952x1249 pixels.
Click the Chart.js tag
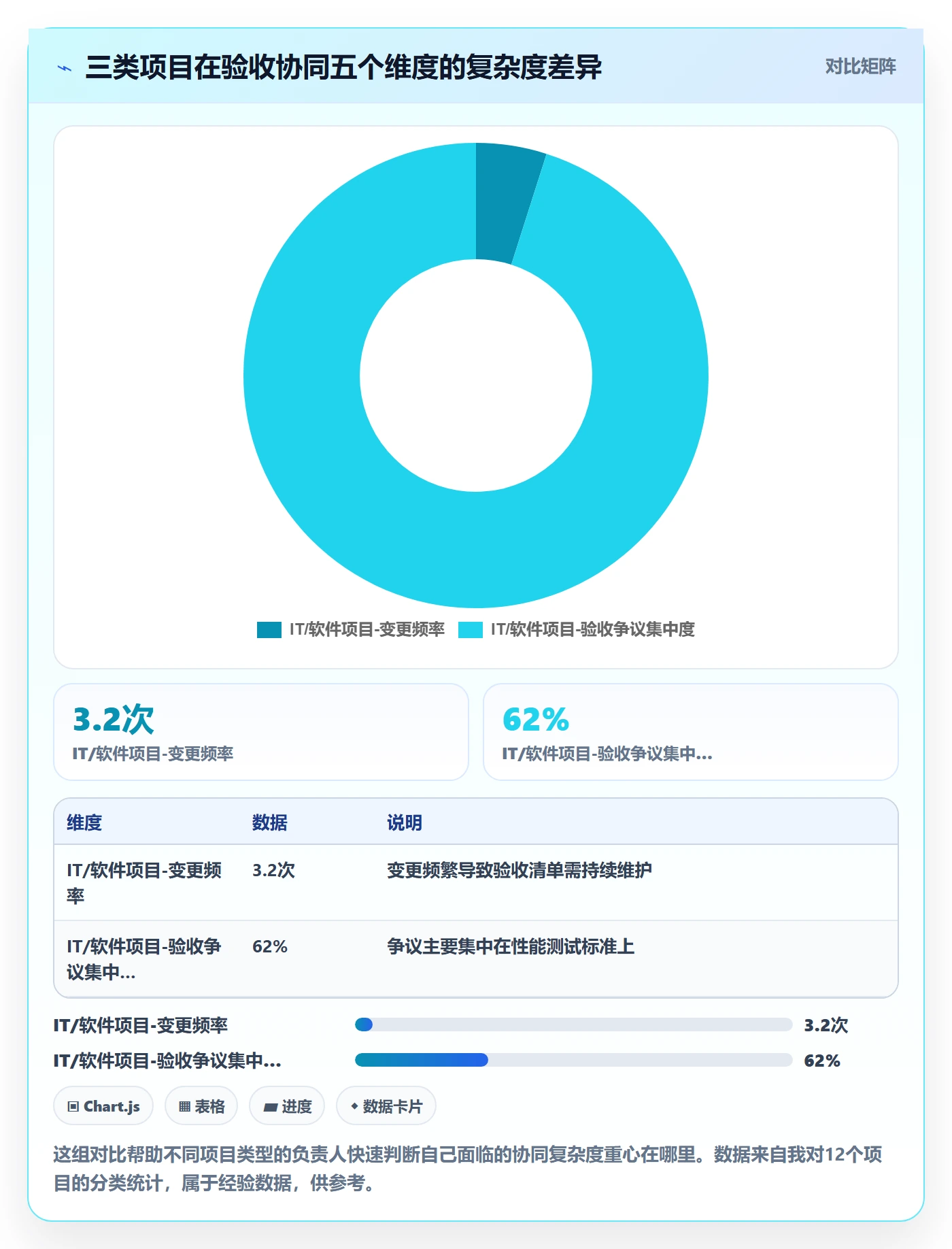[x=103, y=1106]
